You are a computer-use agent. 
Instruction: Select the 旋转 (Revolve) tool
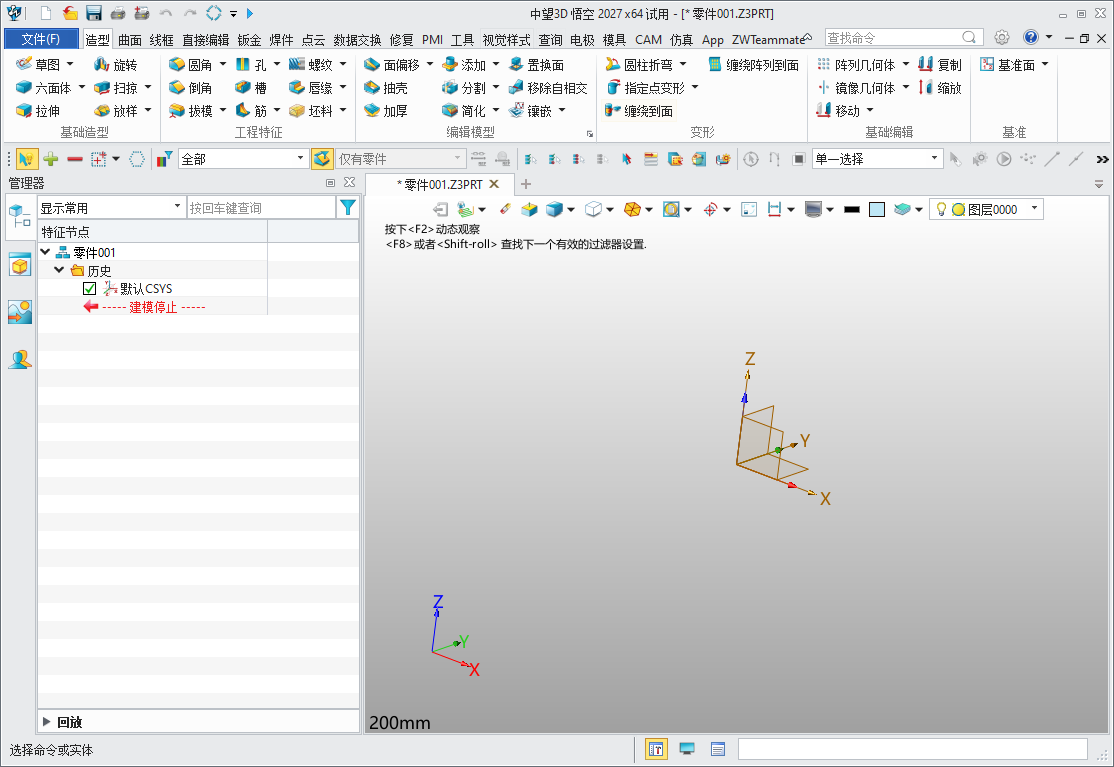click(116, 65)
